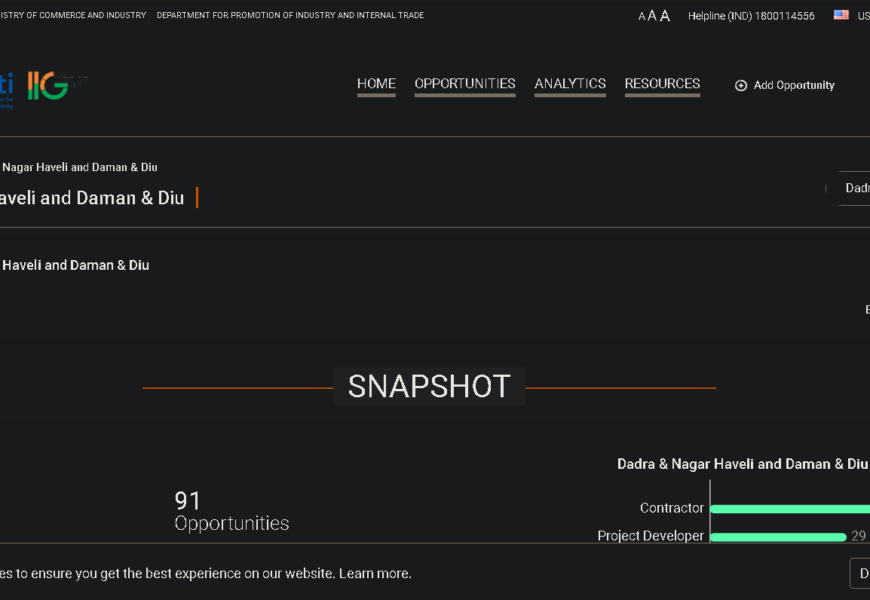Screen dimensions: 870x600
Task: Open the ANALYTICS menu
Action: pyautogui.click(x=570, y=84)
